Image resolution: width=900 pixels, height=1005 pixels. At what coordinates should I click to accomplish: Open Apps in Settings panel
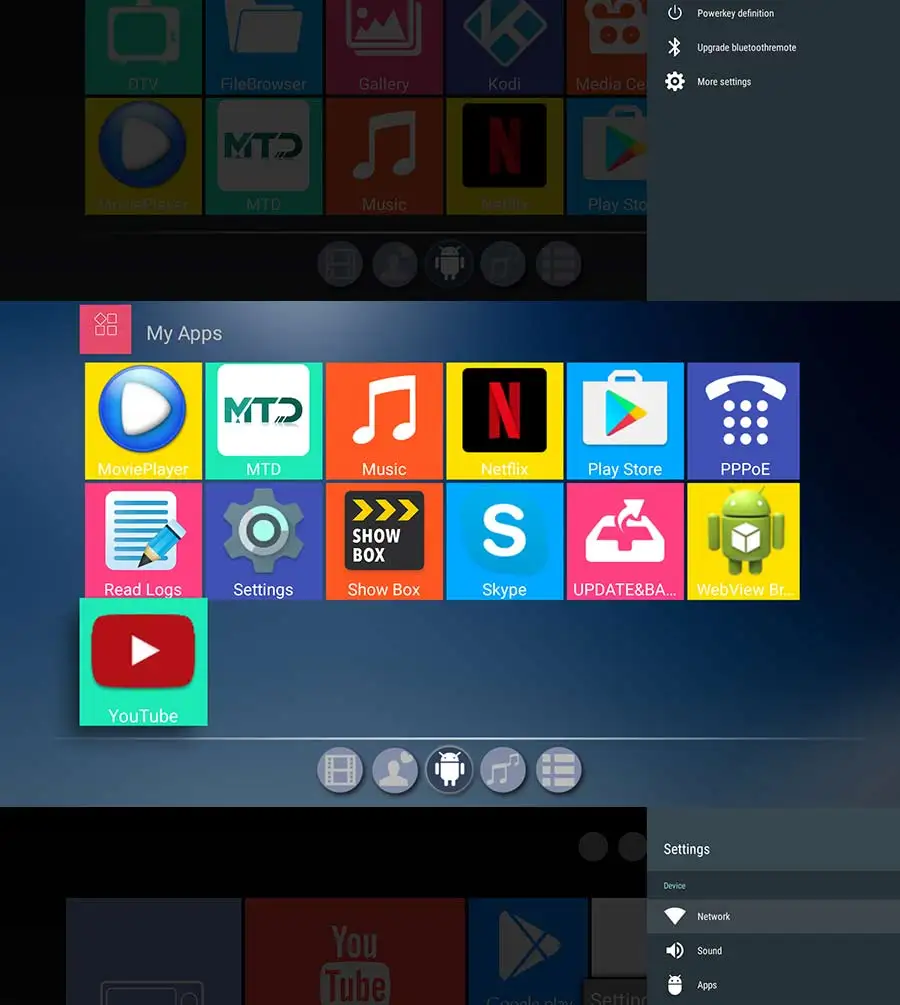click(x=773, y=985)
